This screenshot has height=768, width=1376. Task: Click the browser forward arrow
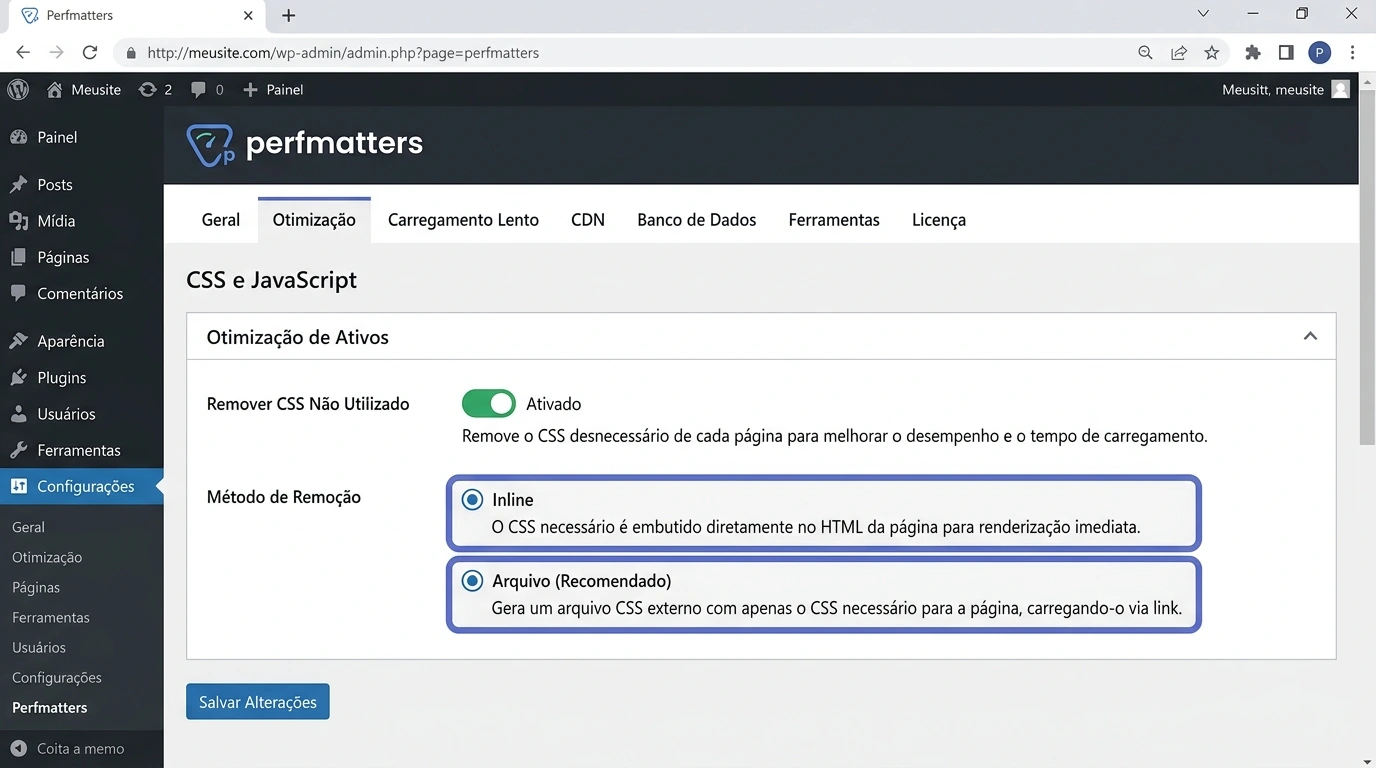[x=56, y=53]
